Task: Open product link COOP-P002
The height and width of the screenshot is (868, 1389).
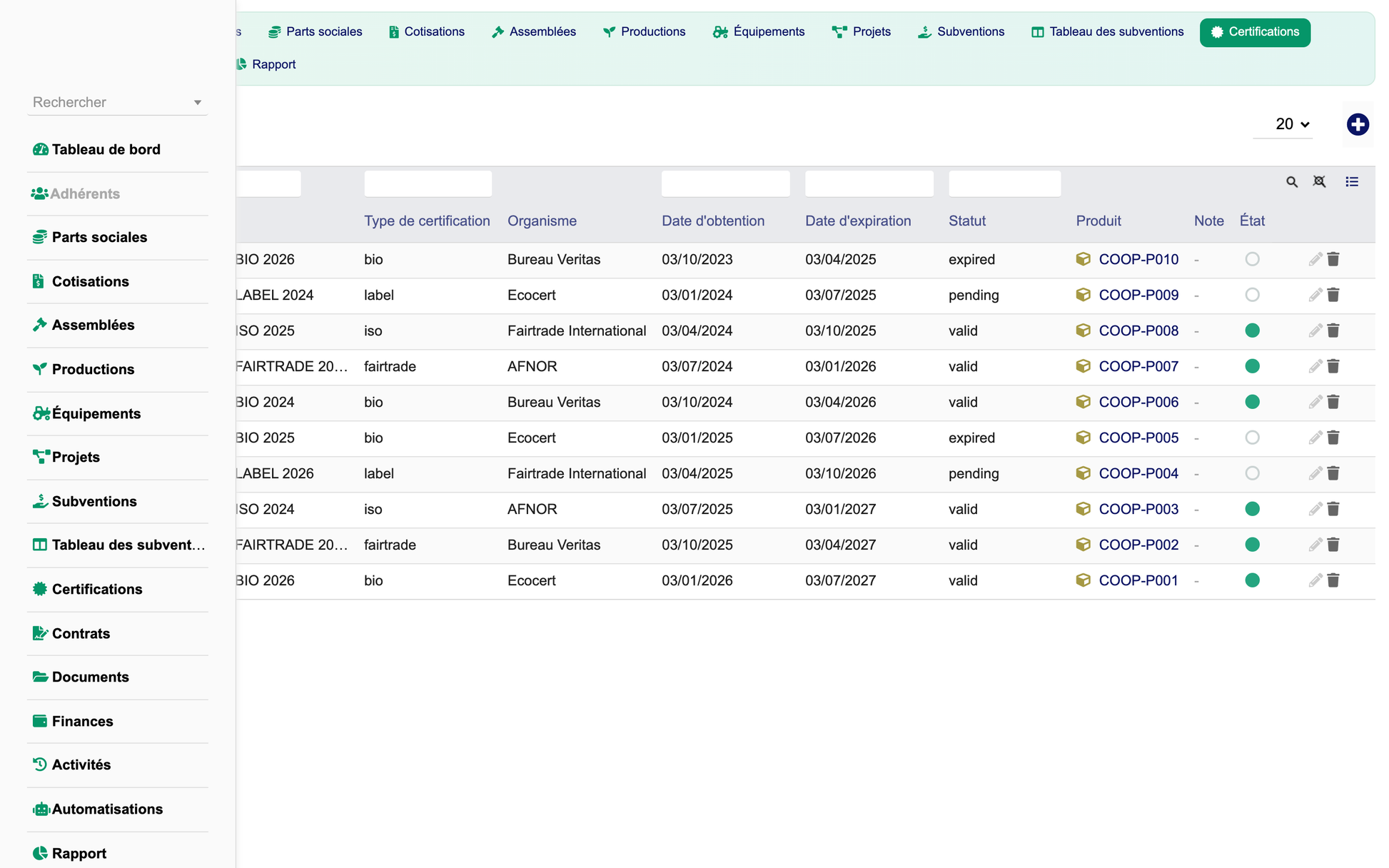Action: pyautogui.click(x=1138, y=545)
